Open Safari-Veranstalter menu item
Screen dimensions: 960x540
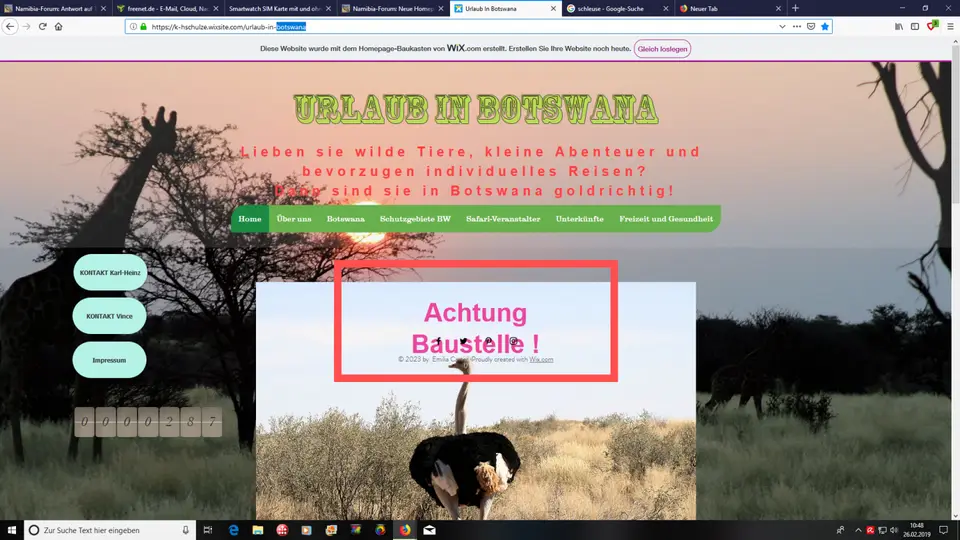(503, 219)
